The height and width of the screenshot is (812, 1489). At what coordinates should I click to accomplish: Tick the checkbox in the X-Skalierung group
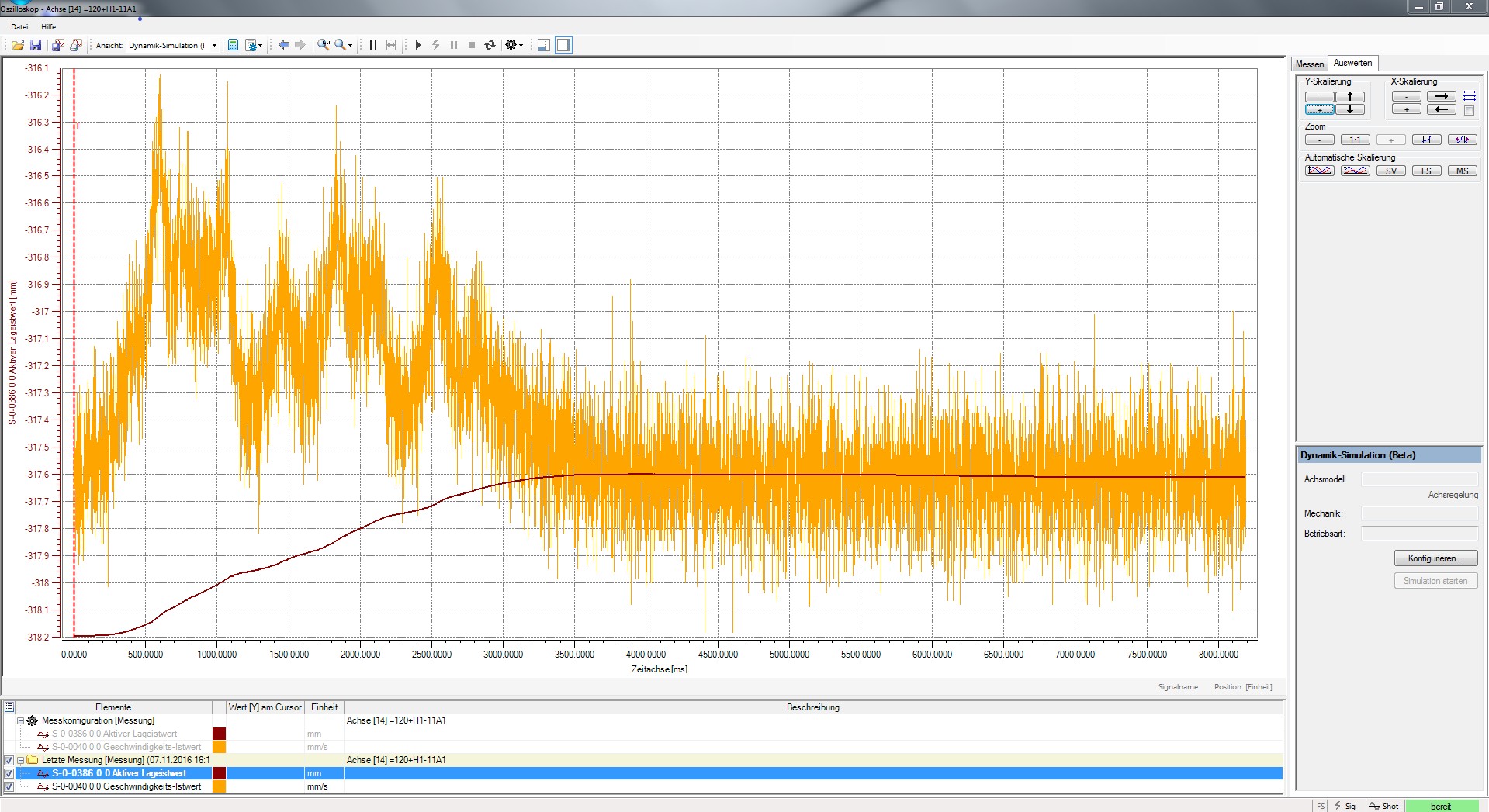pos(1469,110)
